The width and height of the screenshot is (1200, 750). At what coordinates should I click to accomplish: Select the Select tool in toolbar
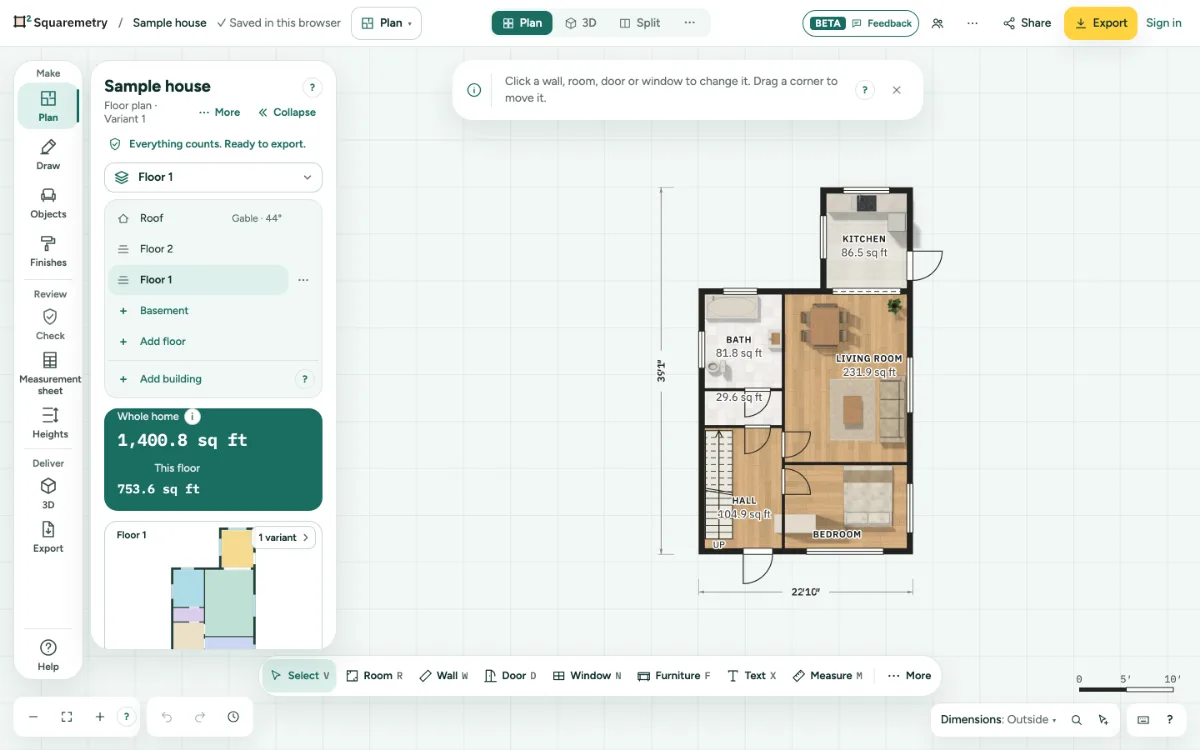(x=300, y=676)
